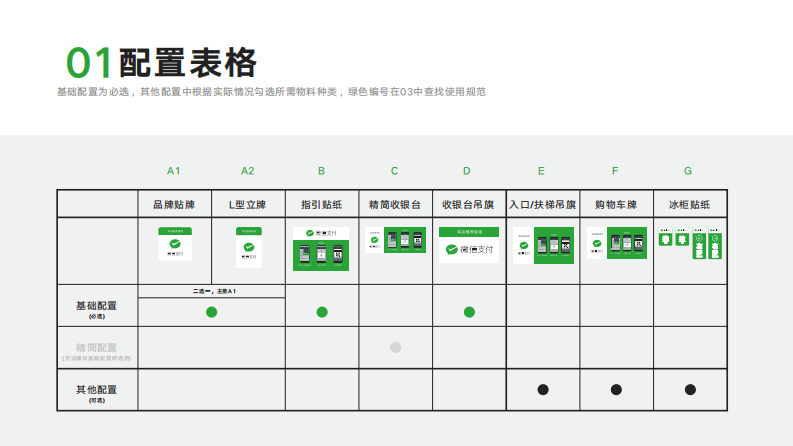Select the 指引贴纸 sticker image
The image size is (793, 446).
tap(321, 249)
